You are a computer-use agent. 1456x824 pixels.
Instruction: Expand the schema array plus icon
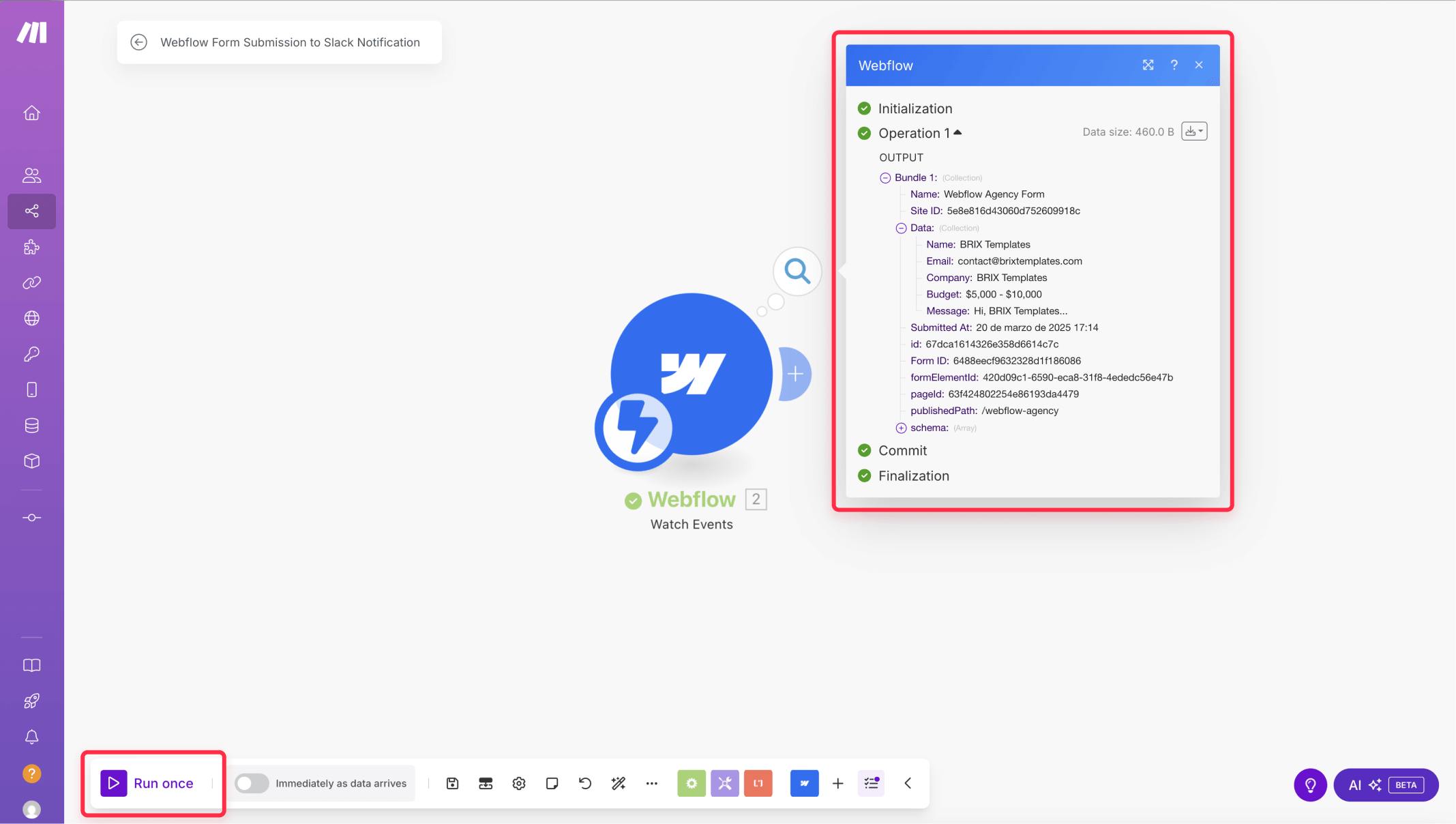pyautogui.click(x=901, y=428)
